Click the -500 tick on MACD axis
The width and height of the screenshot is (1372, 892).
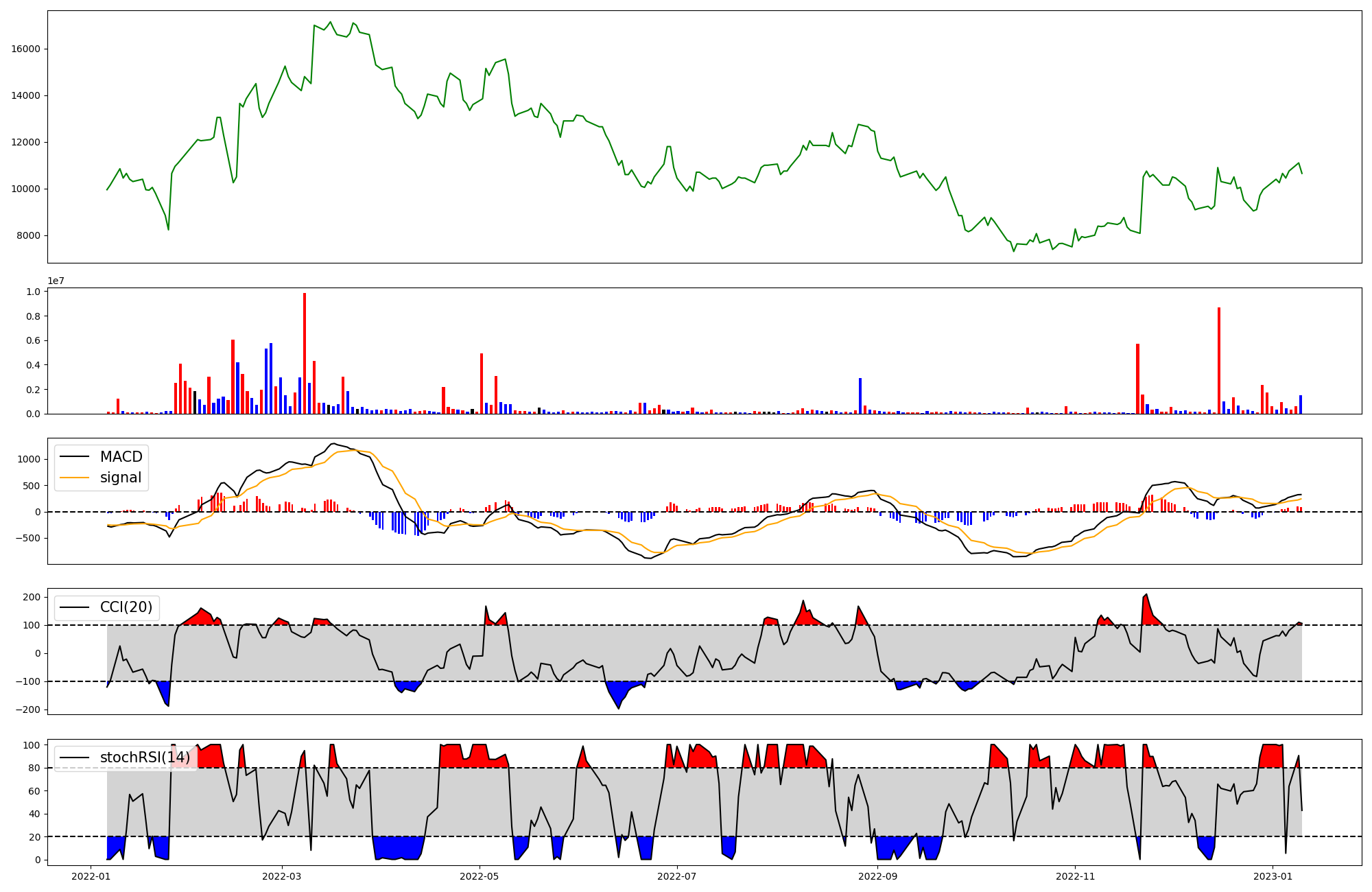(27, 539)
